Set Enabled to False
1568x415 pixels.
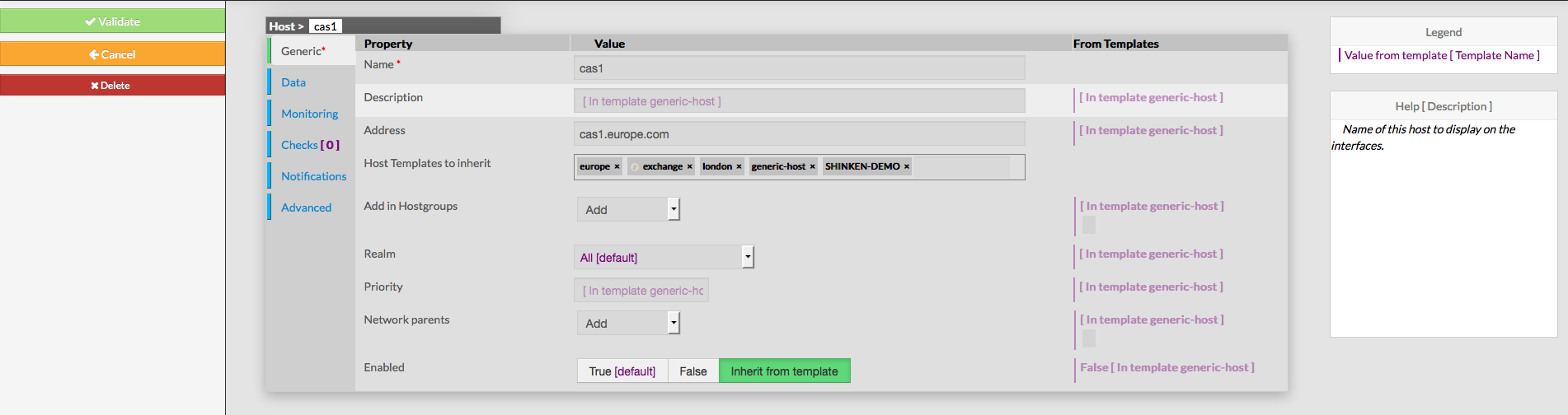pos(692,371)
